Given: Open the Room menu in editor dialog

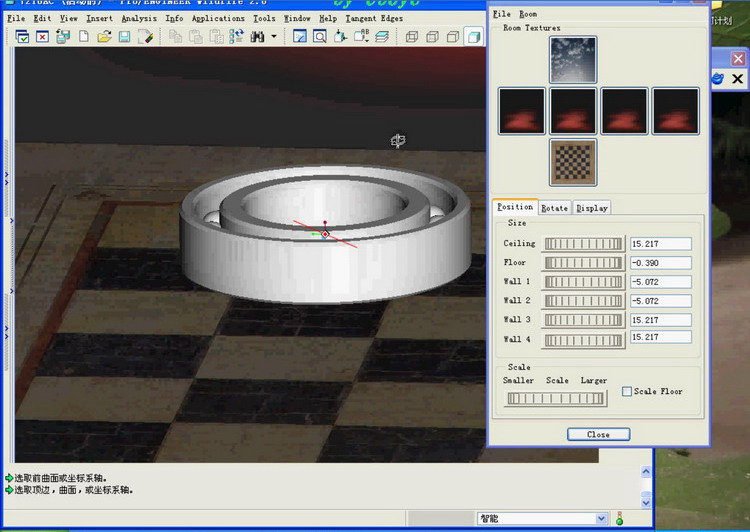Looking at the screenshot, I should 528,14.
